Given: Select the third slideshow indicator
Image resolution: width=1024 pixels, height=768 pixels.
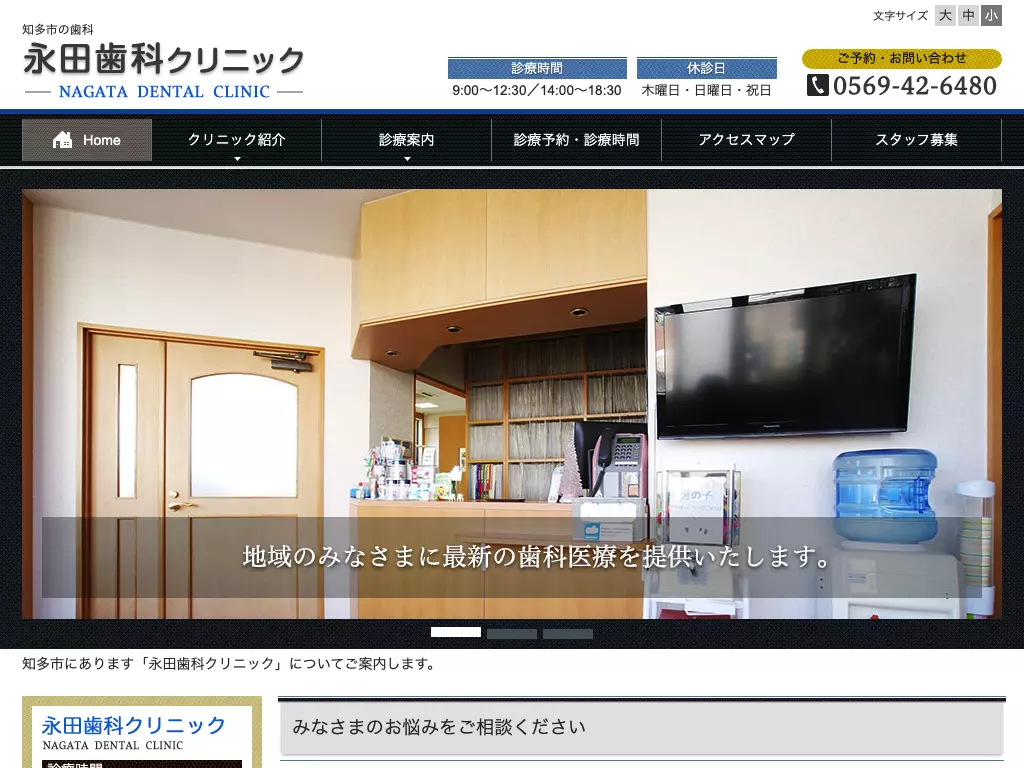Looking at the screenshot, I should click(568, 633).
